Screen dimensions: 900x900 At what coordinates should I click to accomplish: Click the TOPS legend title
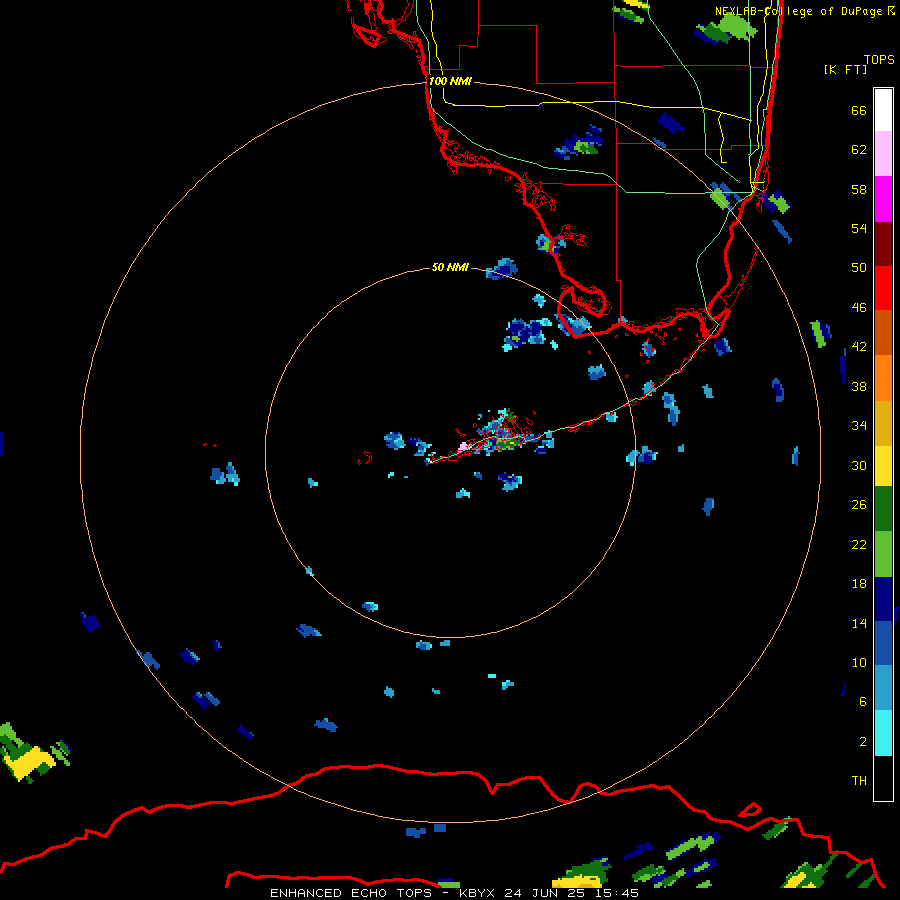point(879,59)
